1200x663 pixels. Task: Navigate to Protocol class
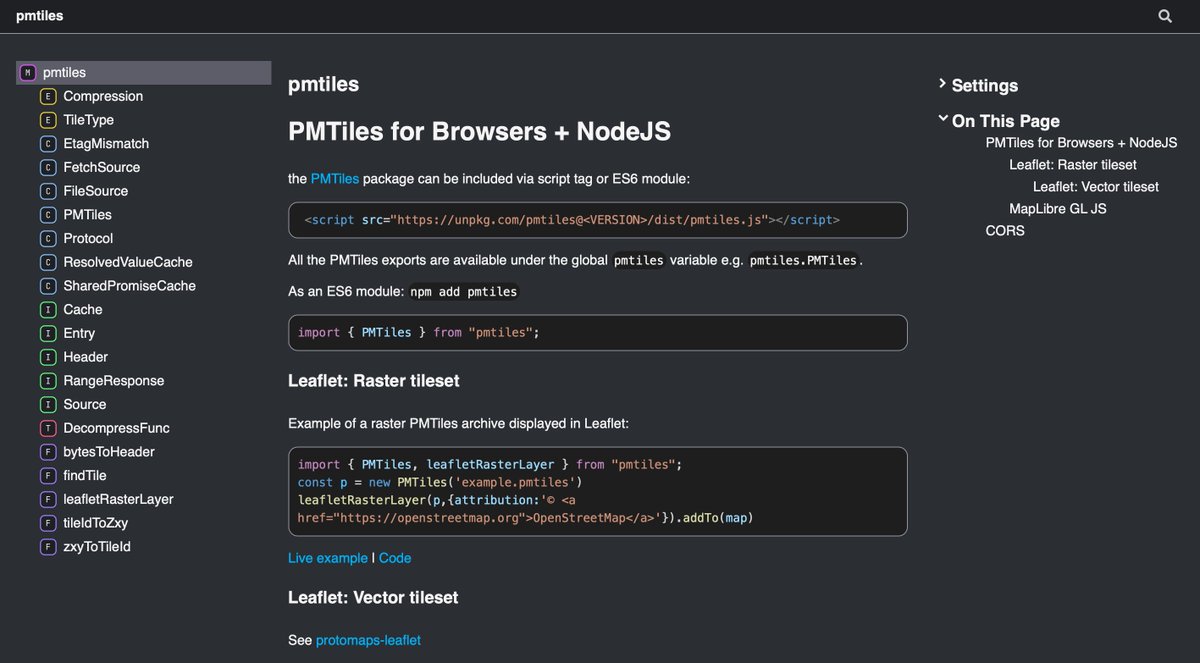(88, 238)
